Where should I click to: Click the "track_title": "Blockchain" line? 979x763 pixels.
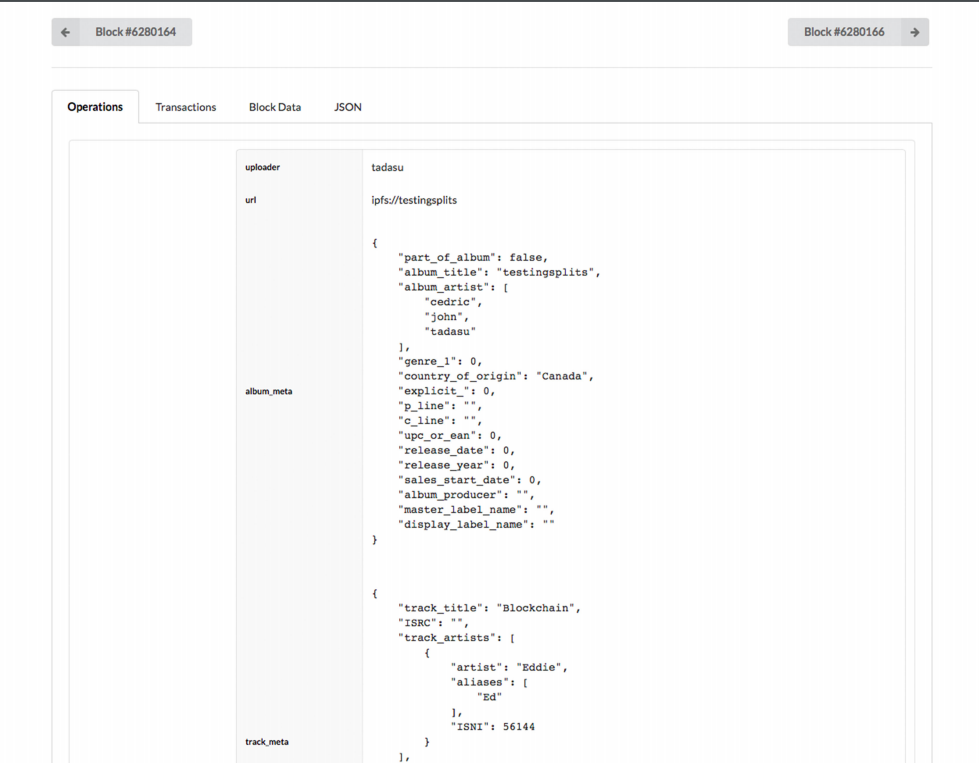coord(489,608)
